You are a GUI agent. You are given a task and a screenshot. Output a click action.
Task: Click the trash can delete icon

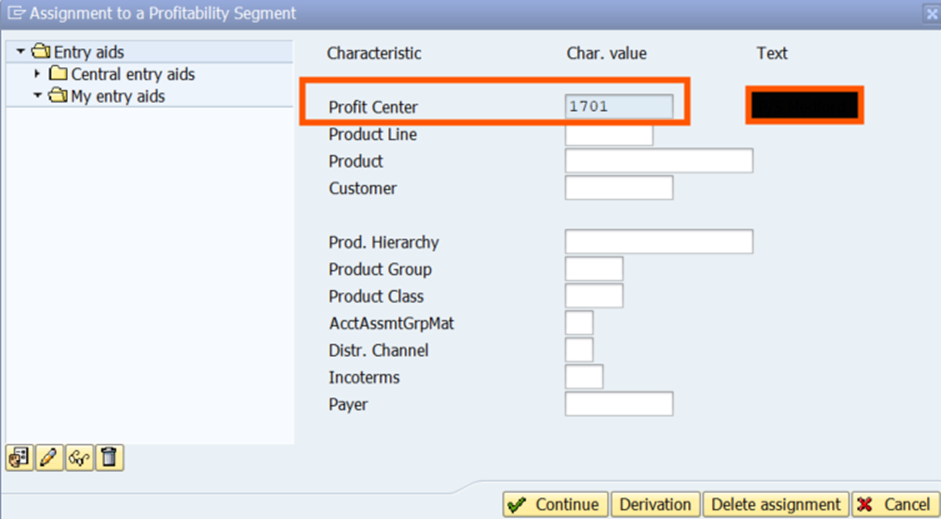click(x=110, y=458)
